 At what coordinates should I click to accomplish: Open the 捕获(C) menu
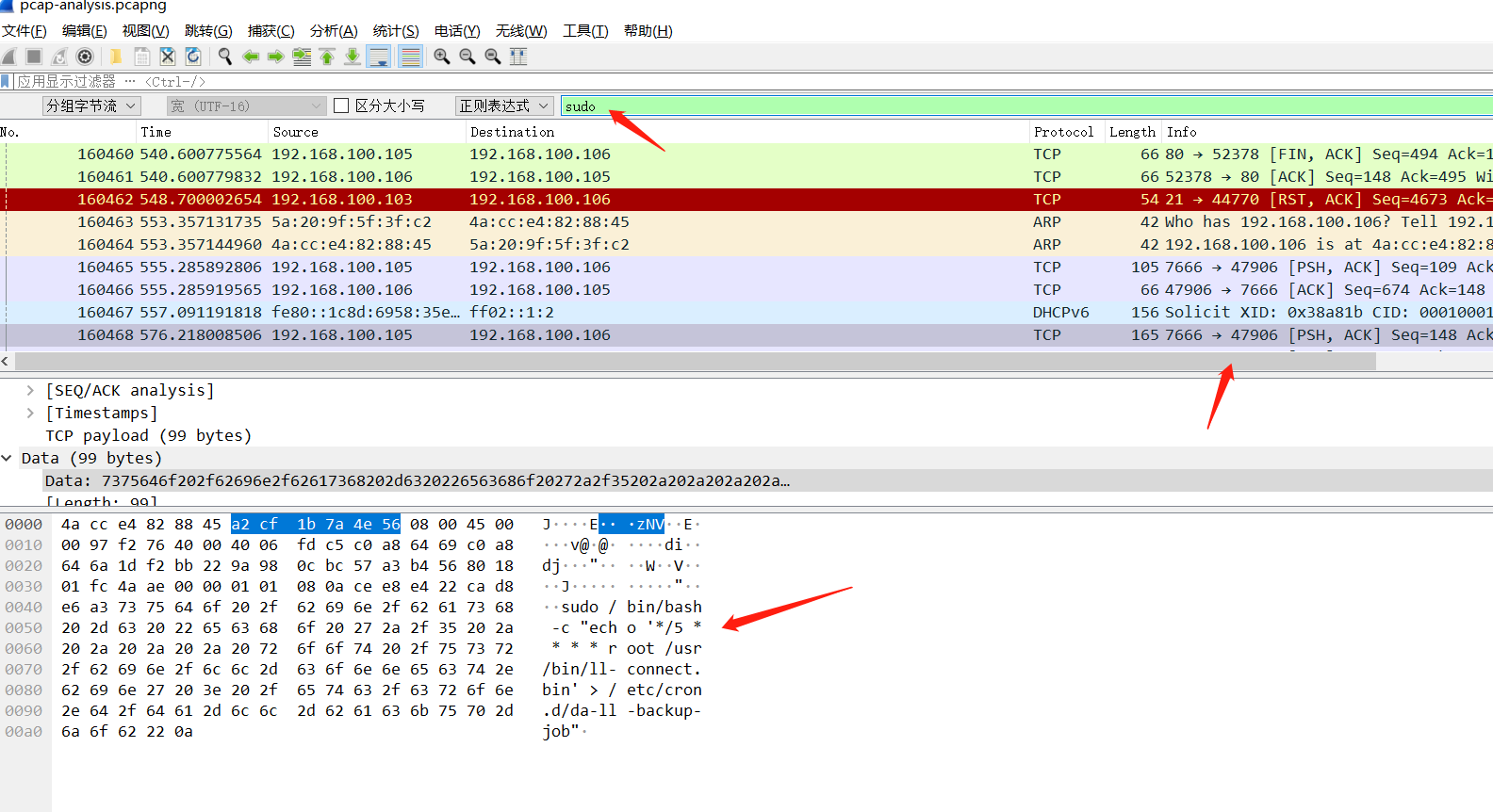(271, 31)
